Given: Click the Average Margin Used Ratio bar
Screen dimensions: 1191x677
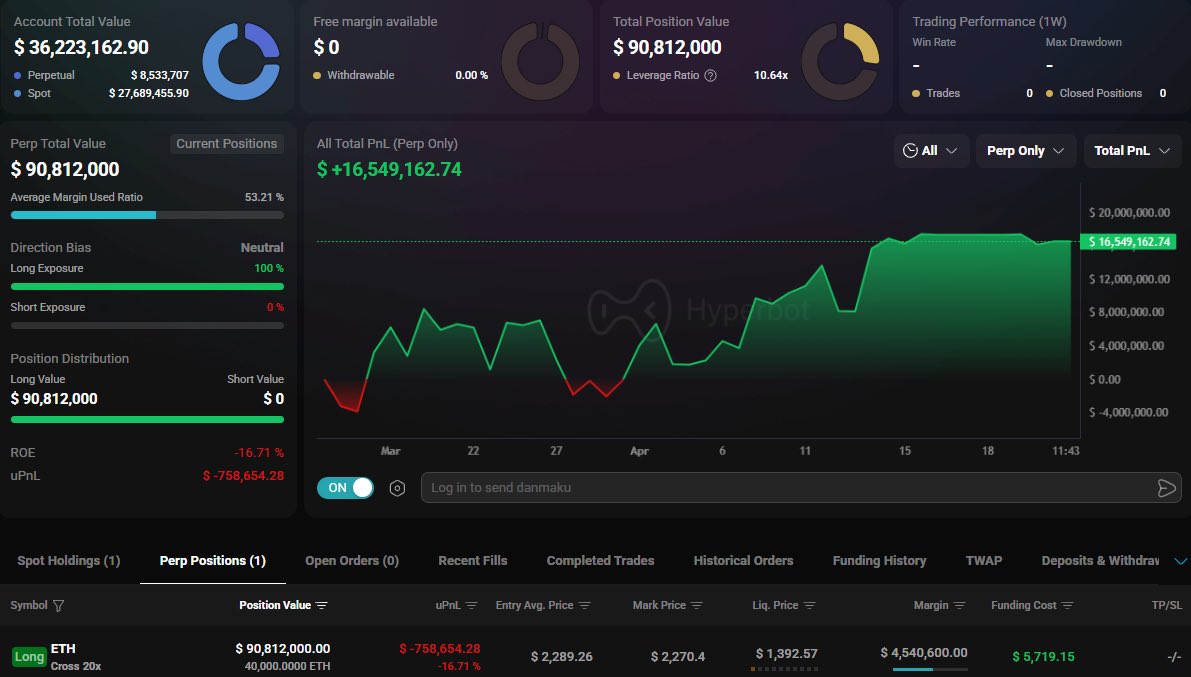Looking at the screenshot, I should click(x=147, y=215).
